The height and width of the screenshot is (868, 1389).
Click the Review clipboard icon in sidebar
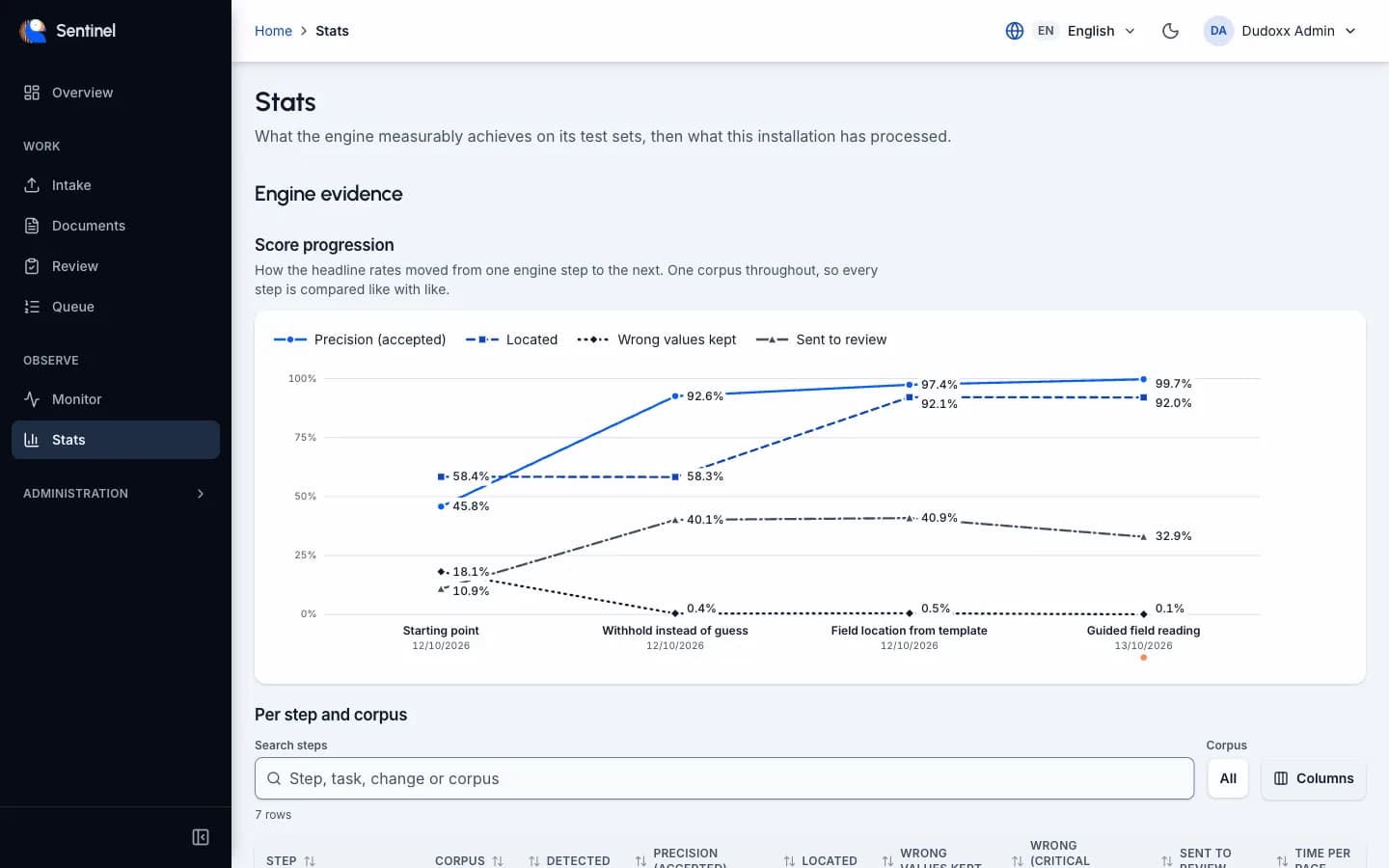click(x=32, y=266)
